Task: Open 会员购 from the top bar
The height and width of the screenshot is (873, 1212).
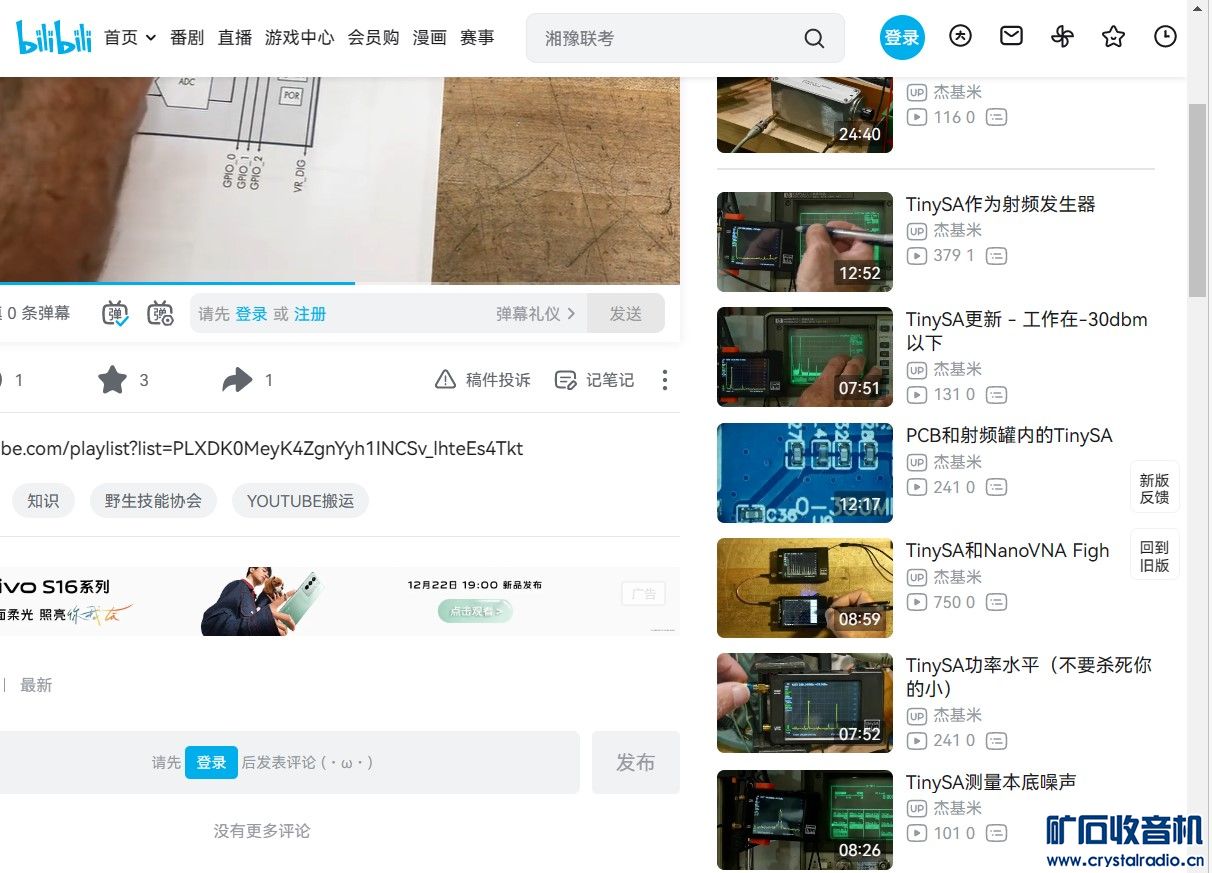Action: 373,37
